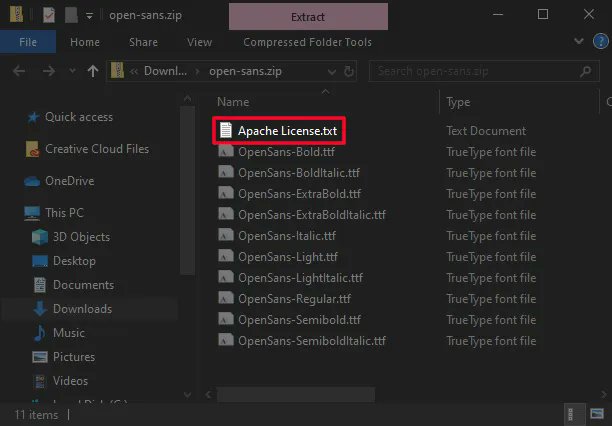Click the OpenSans-Light.ttf font file icon
Viewport: 612px width, 426px height.
226,255
